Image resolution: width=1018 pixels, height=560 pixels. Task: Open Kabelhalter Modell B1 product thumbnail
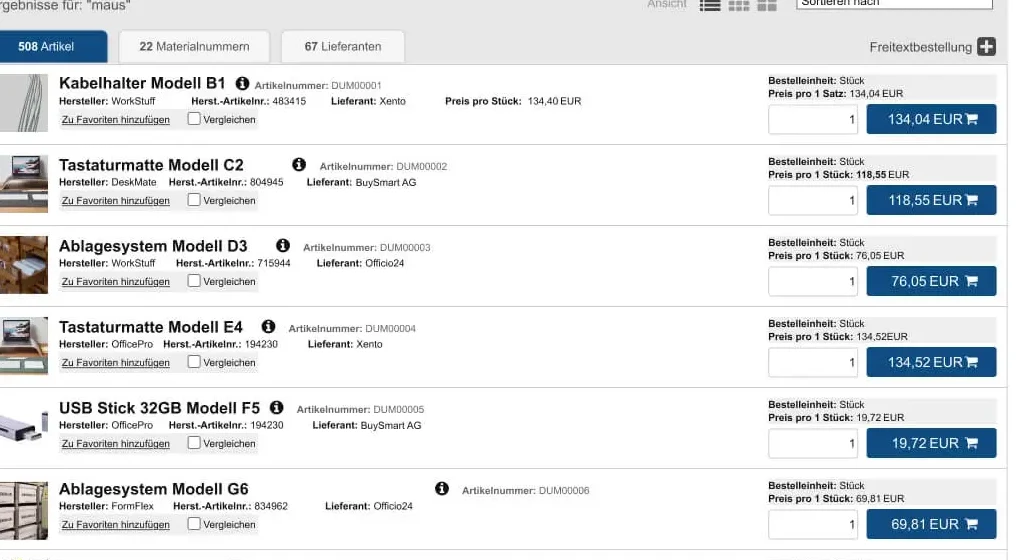pos(23,103)
